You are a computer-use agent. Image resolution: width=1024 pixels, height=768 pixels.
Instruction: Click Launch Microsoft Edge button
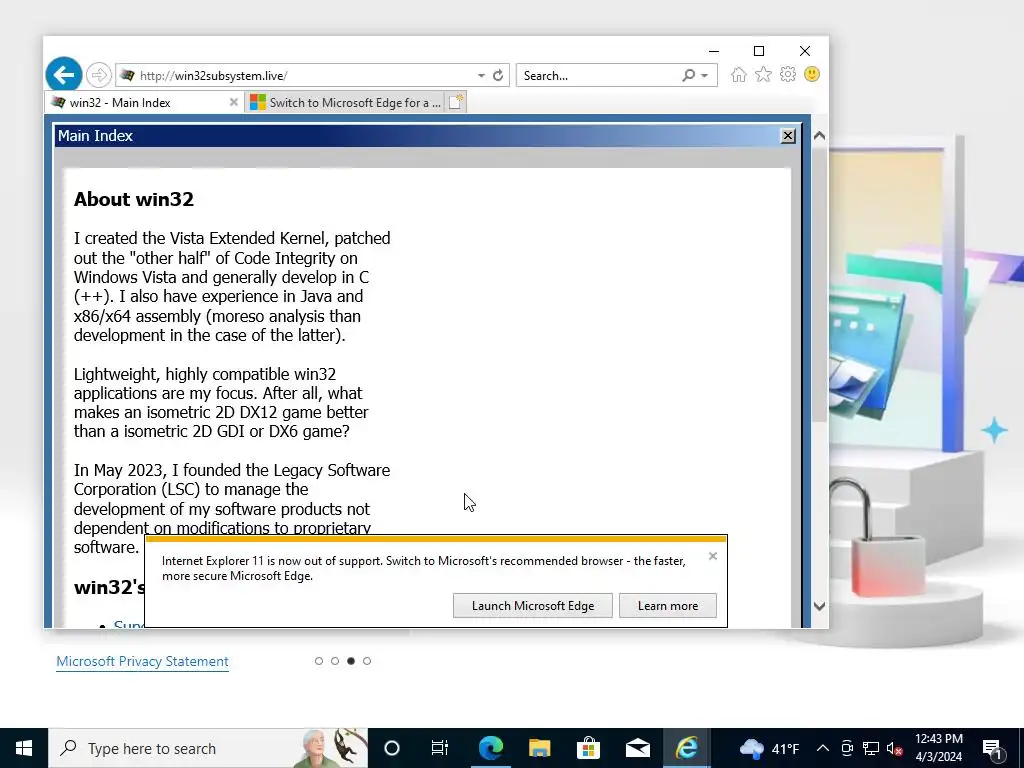533,606
